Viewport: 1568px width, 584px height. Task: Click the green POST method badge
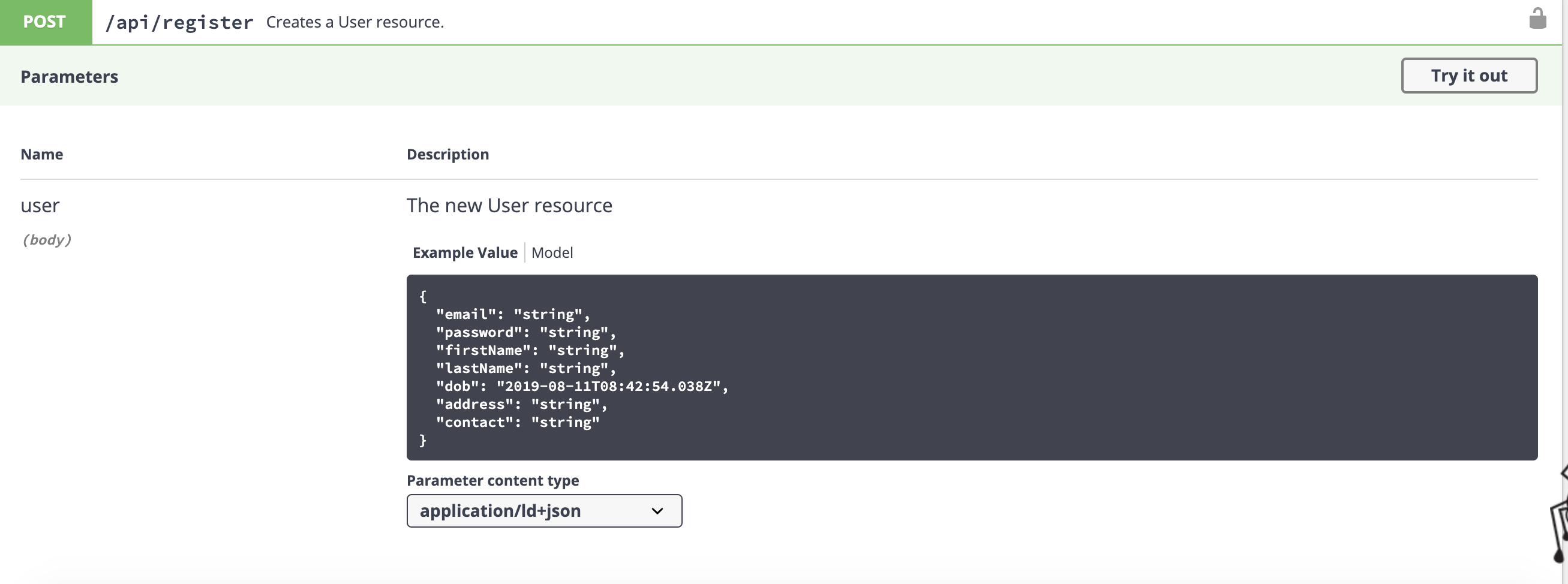pos(45,22)
